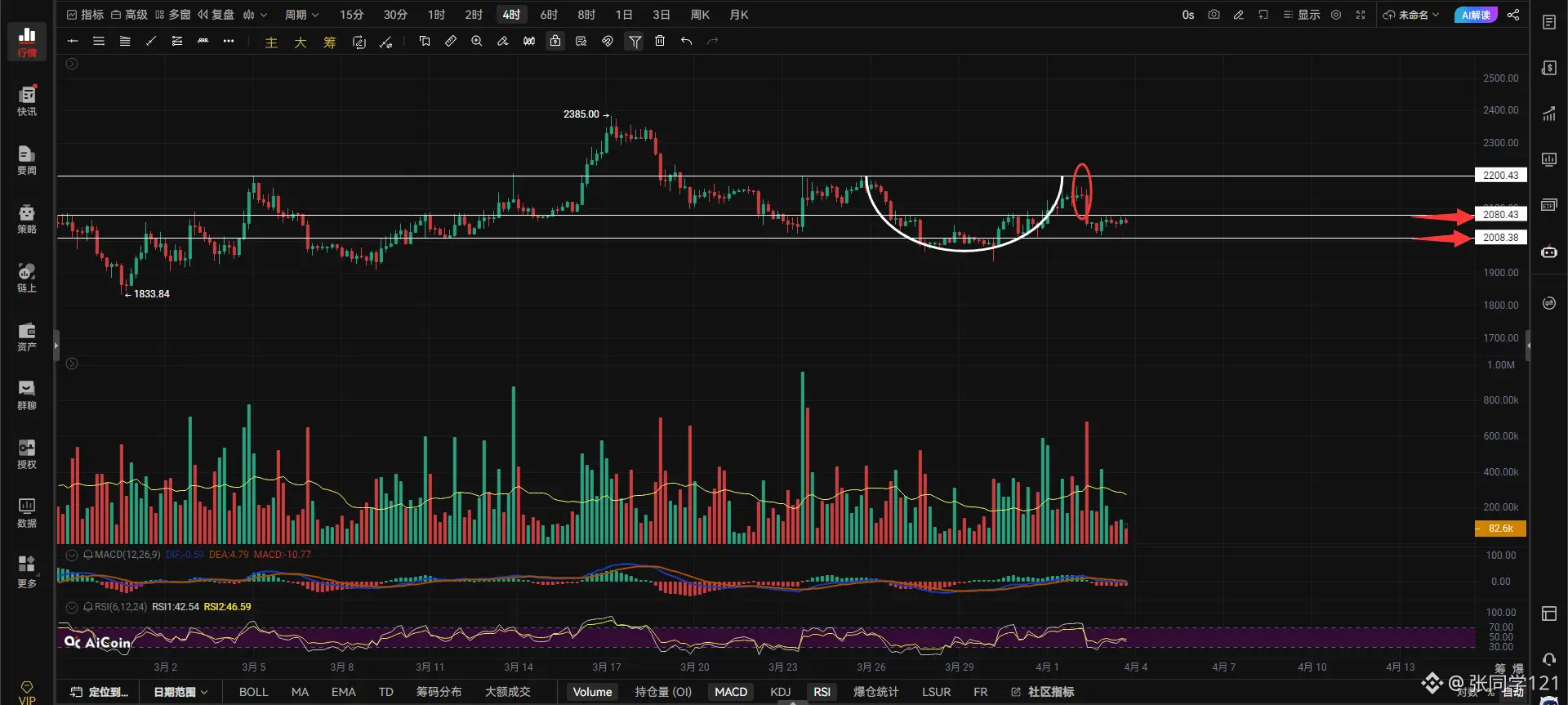Undo the last drawing action
This screenshot has width=1568, height=705.
point(686,41)
